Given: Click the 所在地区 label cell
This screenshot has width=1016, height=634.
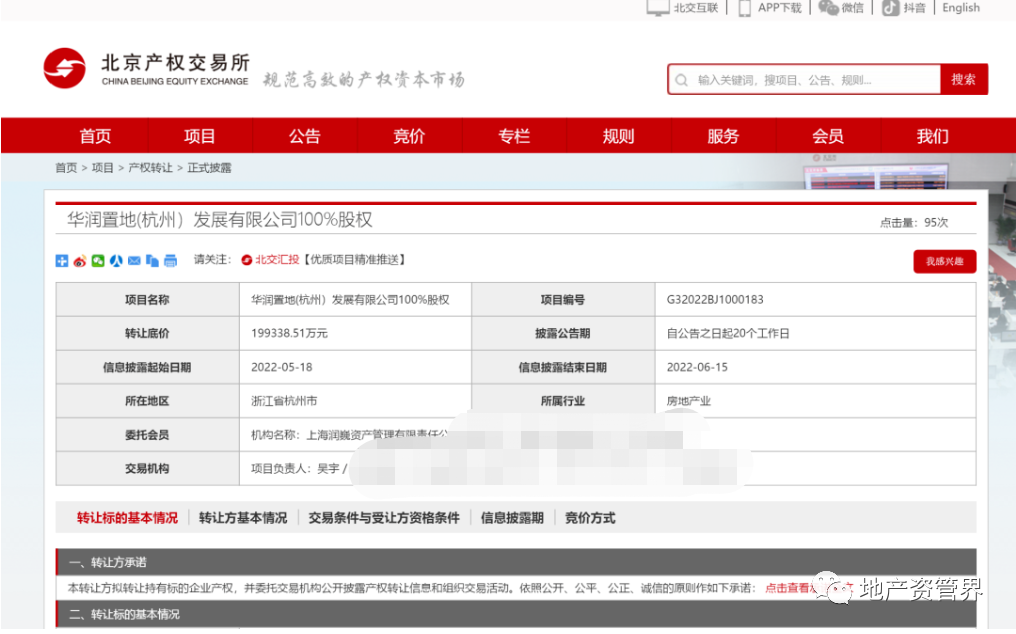Looking at the screenshot, I should coord(148,401).
